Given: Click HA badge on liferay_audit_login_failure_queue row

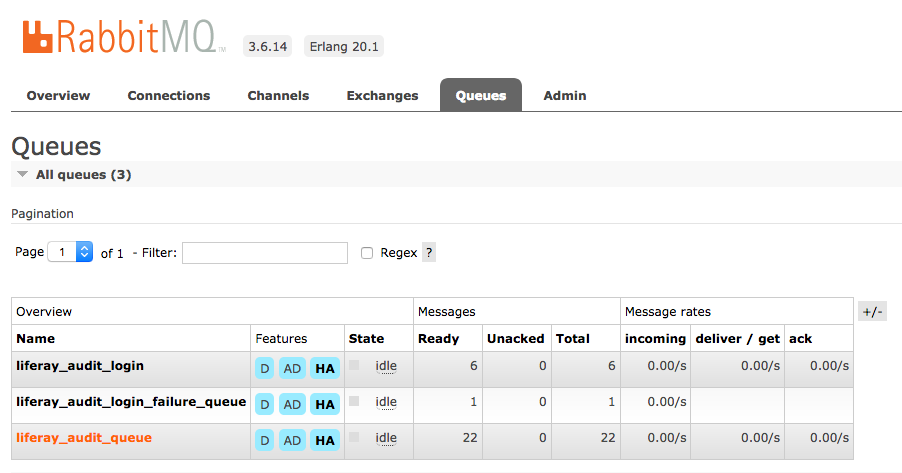Looking at the screenshot, I should pos(324,404).
